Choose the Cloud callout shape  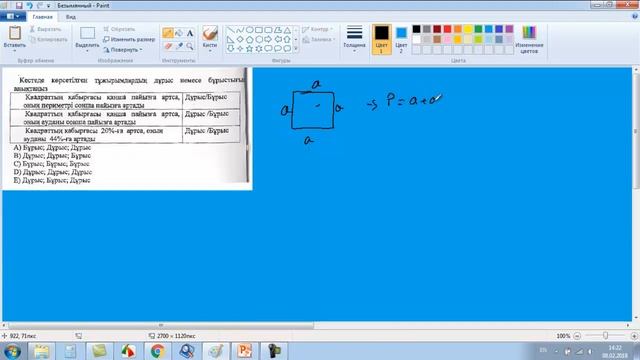tap(287, 49)
